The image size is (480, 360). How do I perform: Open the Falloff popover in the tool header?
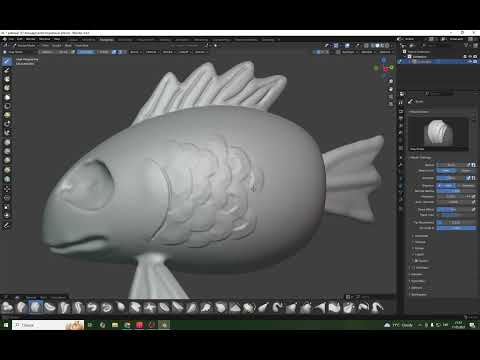(x=184, y=52)
